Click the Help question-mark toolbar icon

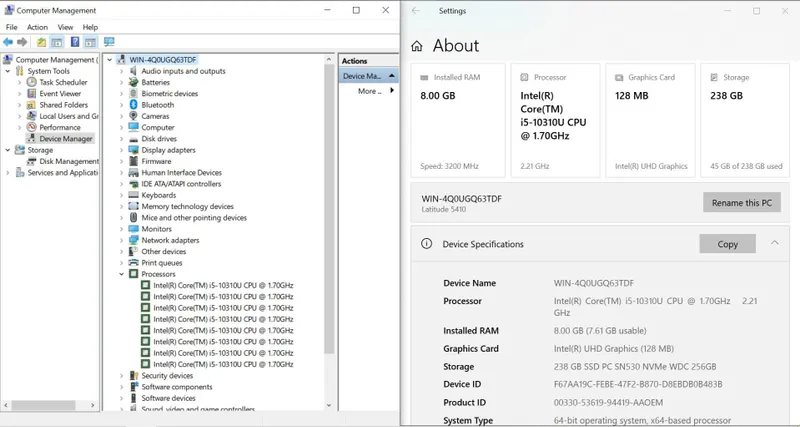click(75, 42)
